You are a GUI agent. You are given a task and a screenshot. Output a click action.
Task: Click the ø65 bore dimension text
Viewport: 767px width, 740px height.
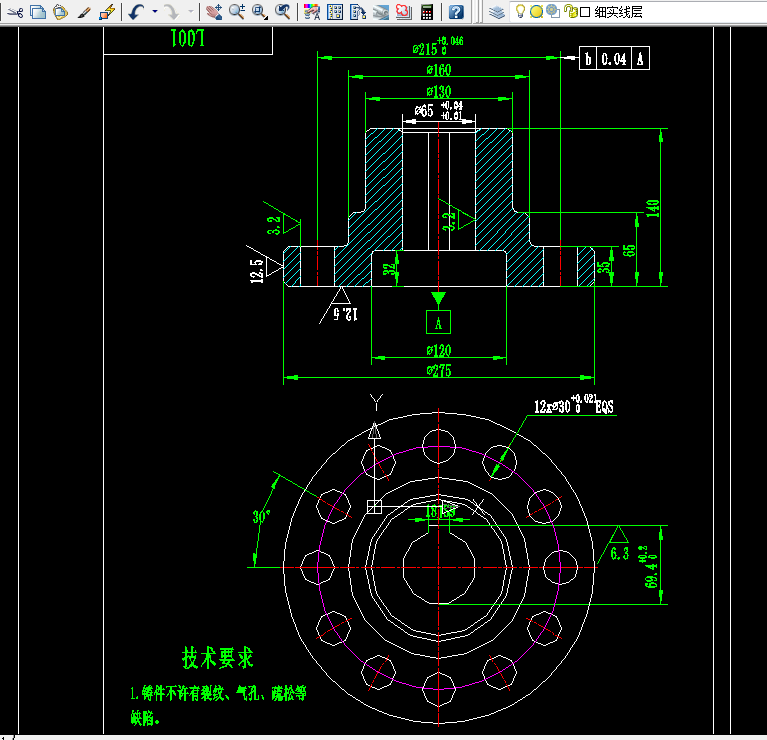438,111
